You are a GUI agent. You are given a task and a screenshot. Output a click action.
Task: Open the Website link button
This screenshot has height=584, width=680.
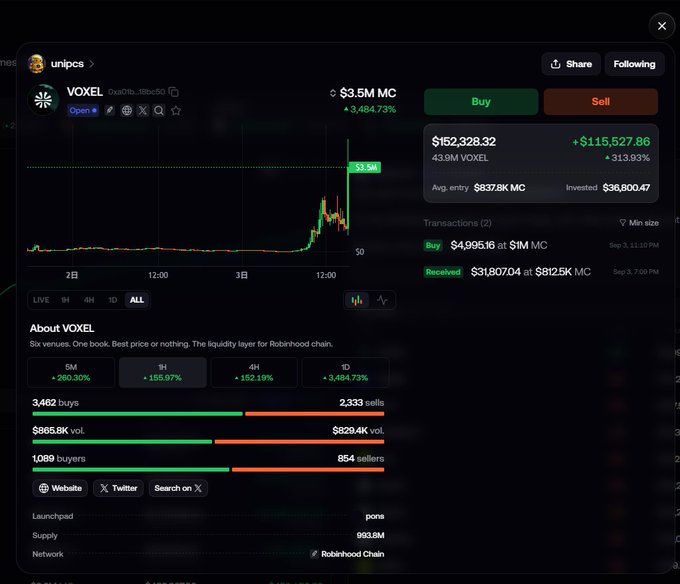[x=60, y=488]
